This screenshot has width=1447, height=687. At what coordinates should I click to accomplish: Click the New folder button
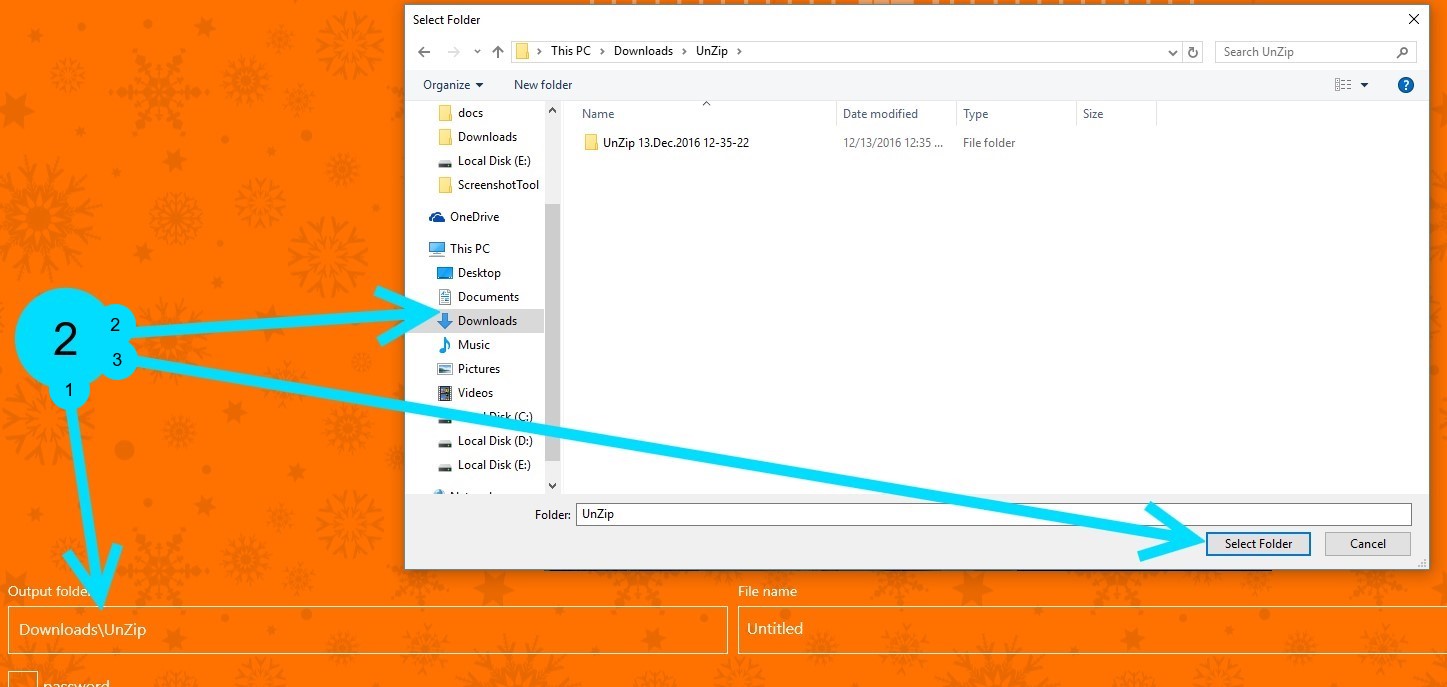pyautogui.click(x=543, y=85)
